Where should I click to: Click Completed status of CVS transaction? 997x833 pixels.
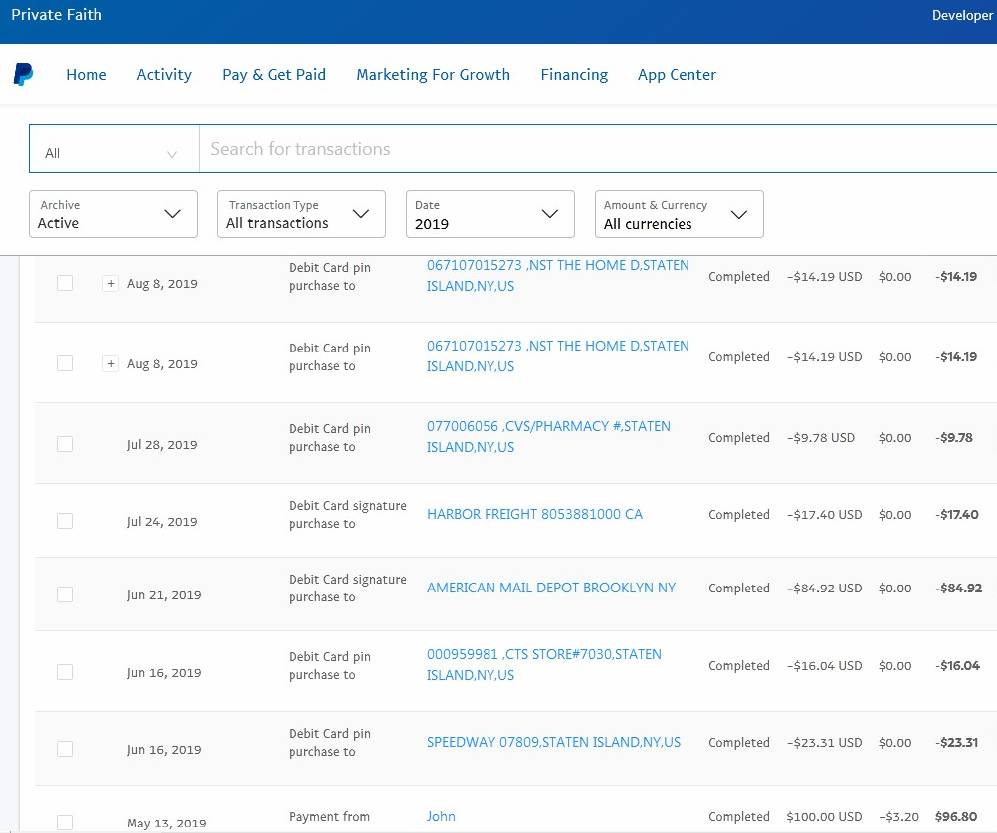coord(739,437)
